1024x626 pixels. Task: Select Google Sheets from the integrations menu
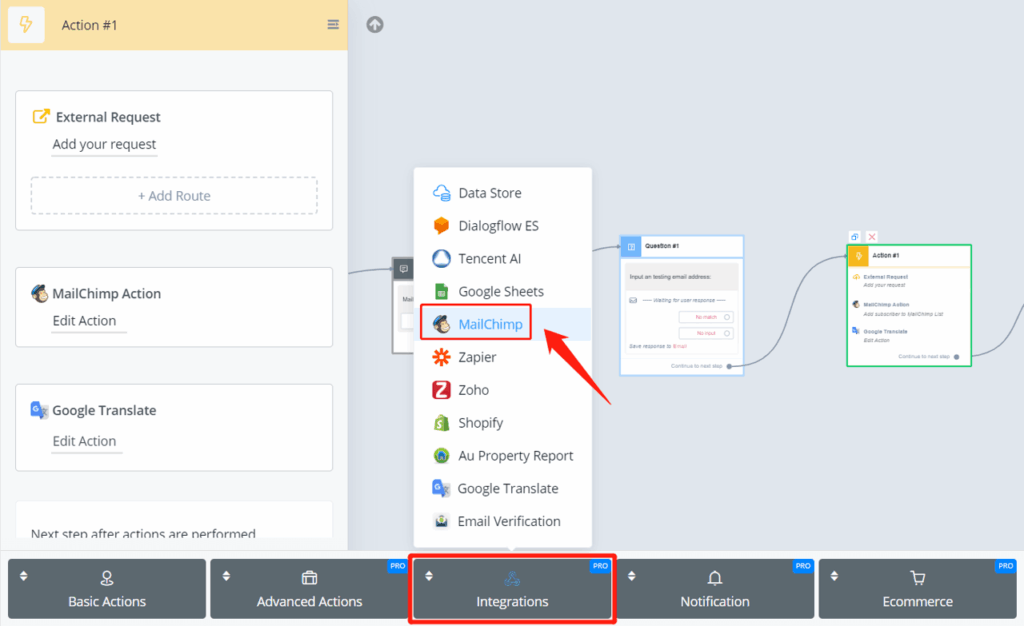500,291
